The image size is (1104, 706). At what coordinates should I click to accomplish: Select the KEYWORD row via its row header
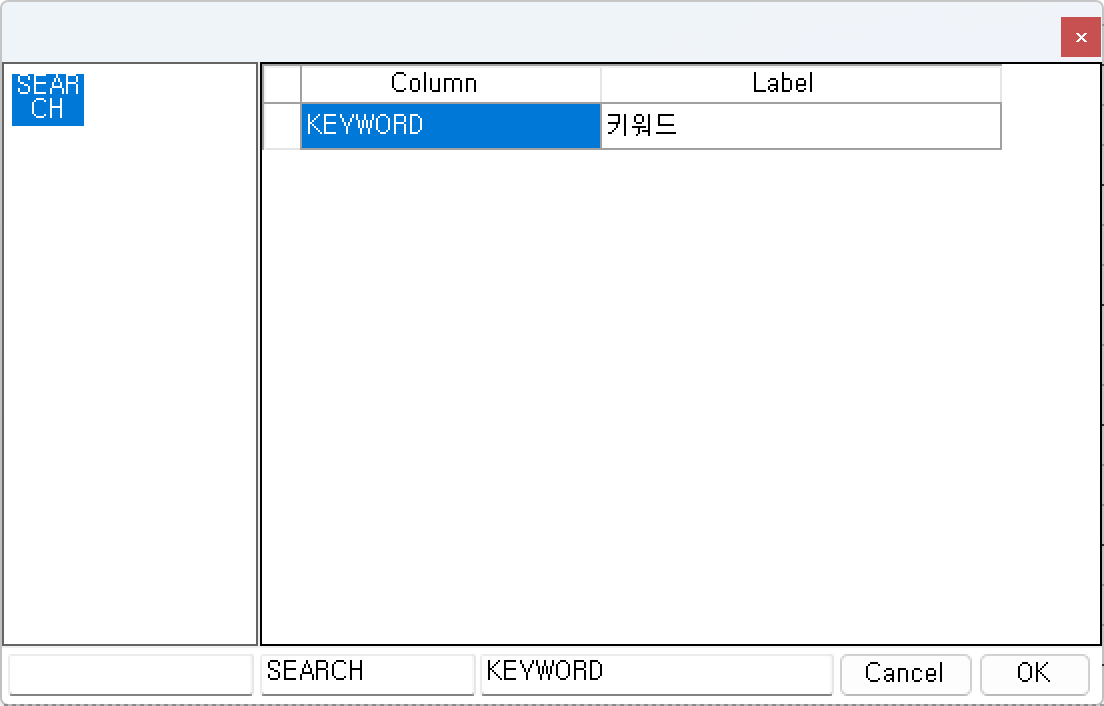pos(282,126)
